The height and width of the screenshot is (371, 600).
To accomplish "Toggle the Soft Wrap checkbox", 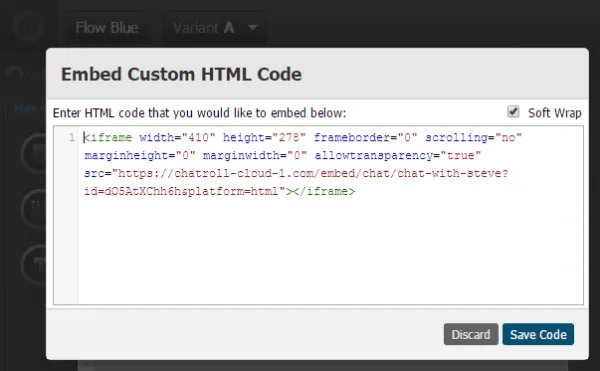I will tap(513, 112).
